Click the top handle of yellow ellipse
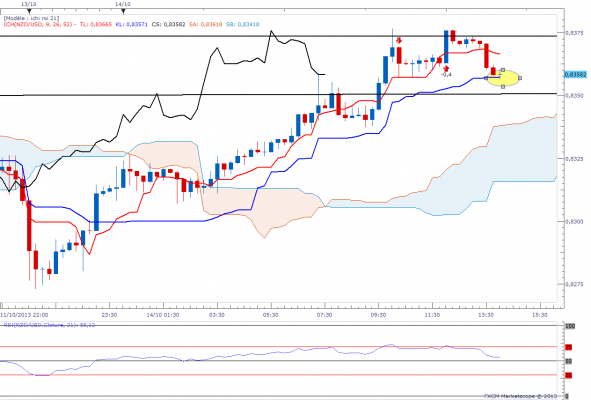This screenshot has width=591, height=400. [503, 70]
